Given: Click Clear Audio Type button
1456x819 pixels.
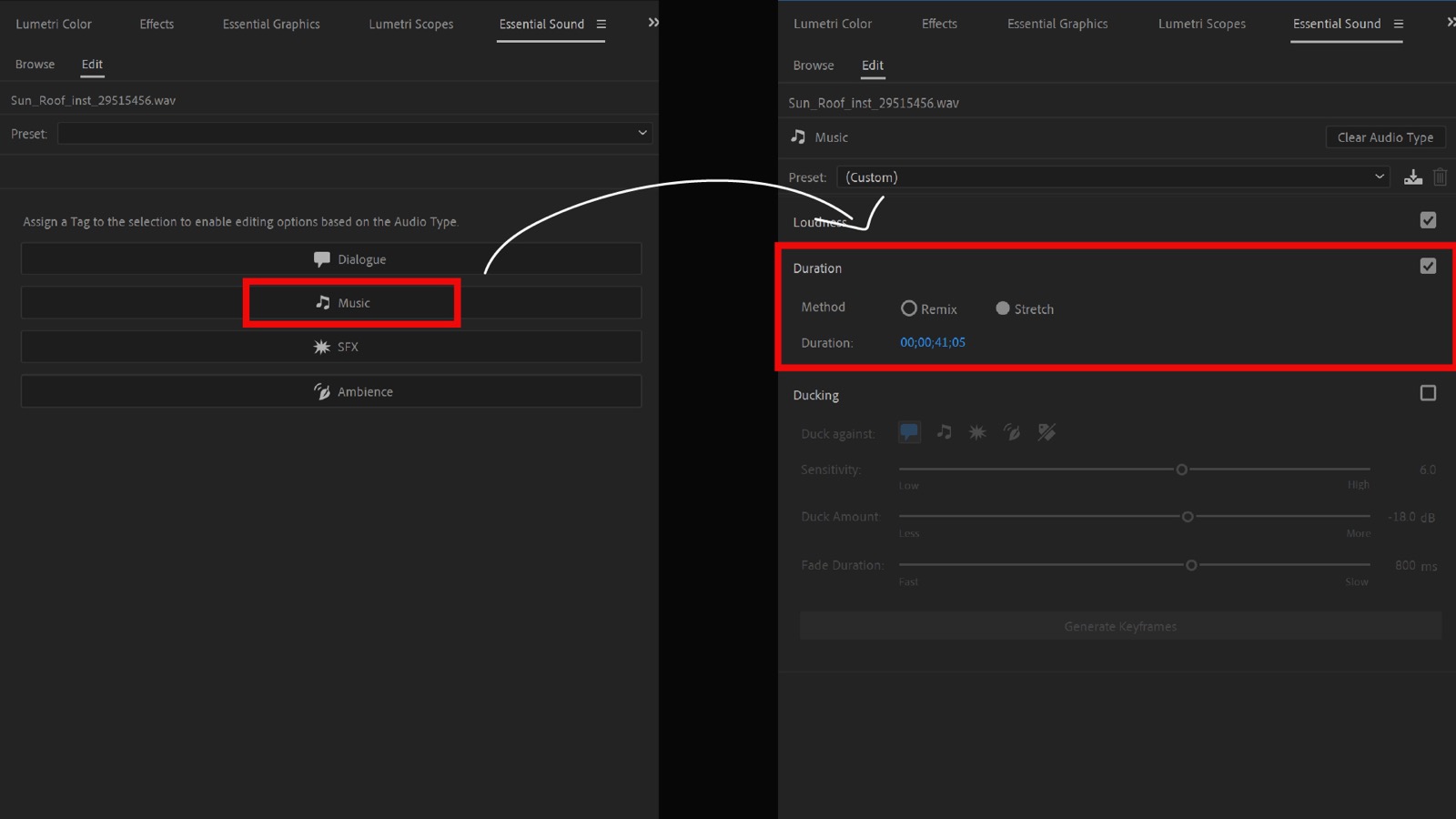Looking at the screenshot, I should [1385, 137].
